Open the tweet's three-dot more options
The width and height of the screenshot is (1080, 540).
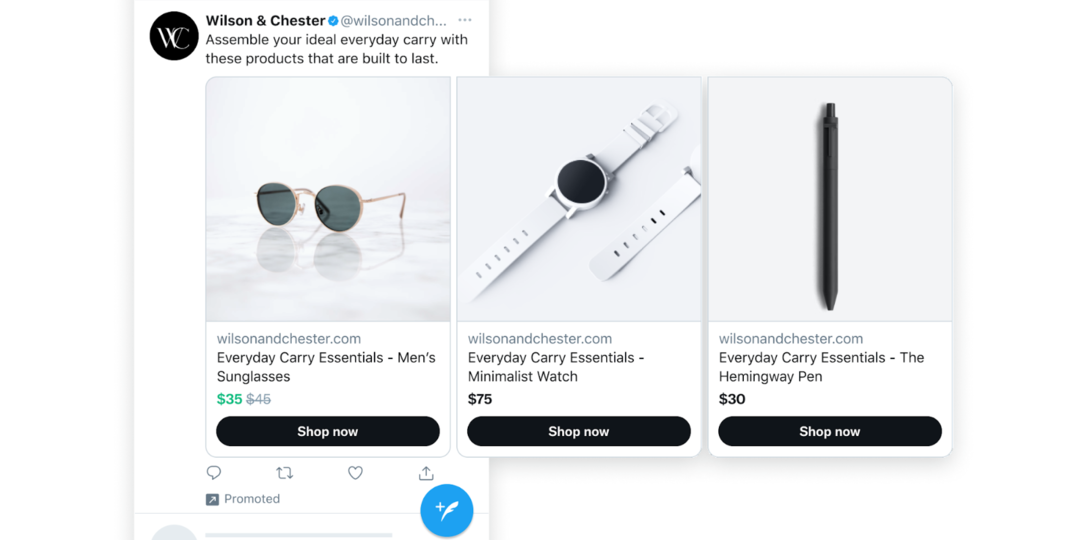click(x=465, y=20)
